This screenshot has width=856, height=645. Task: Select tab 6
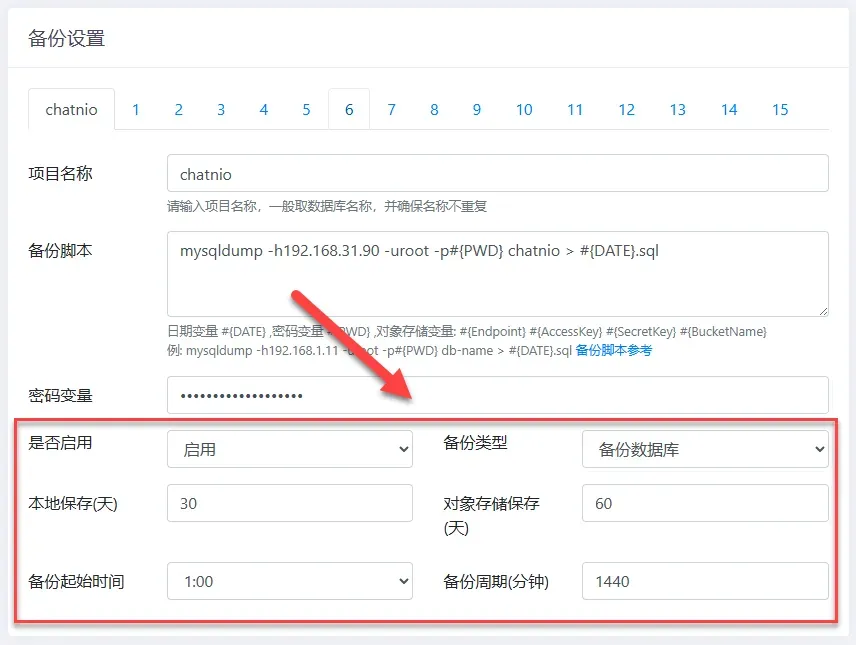349,109
